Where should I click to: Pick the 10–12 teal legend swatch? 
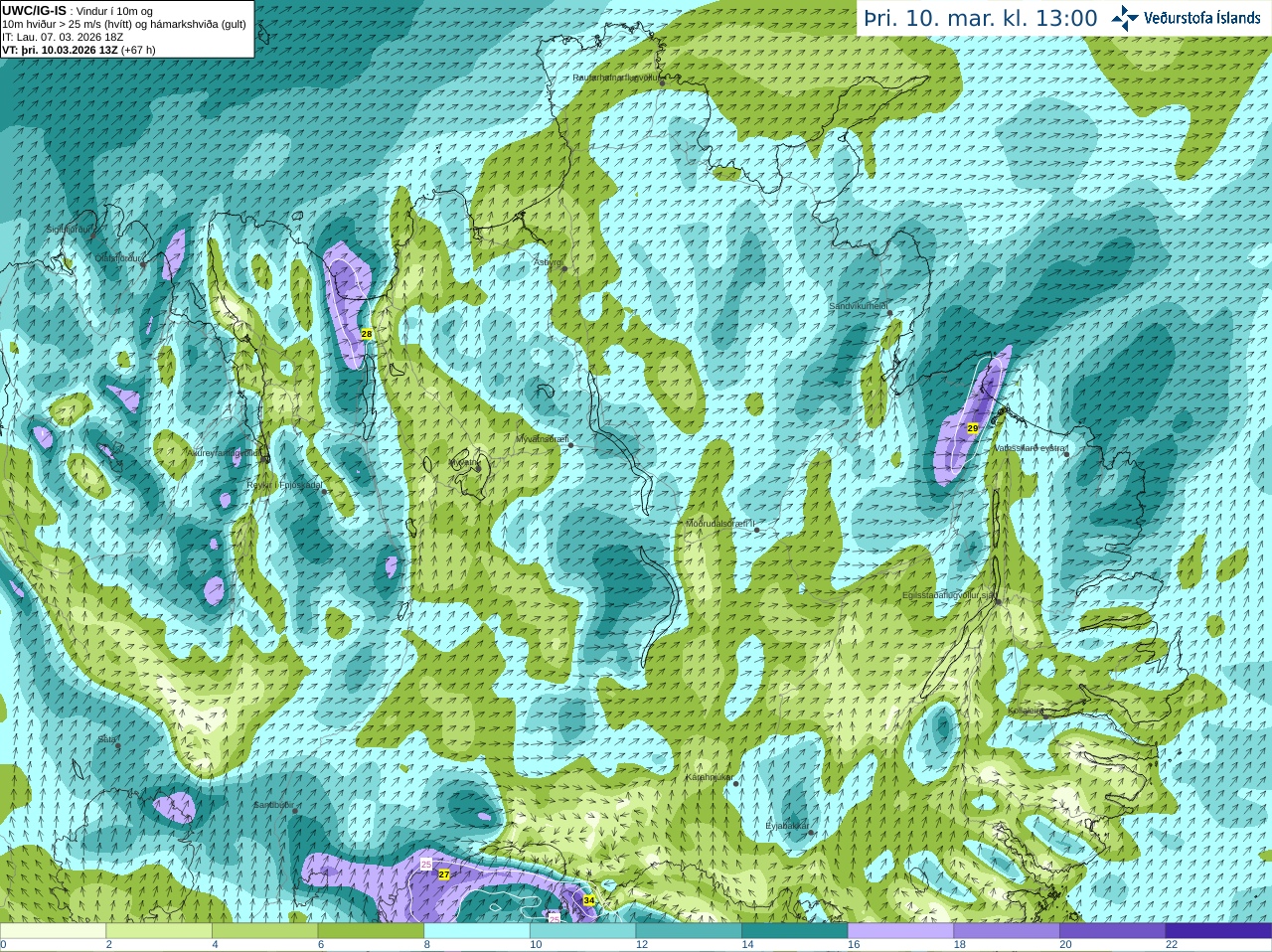(x=582, y=931)
